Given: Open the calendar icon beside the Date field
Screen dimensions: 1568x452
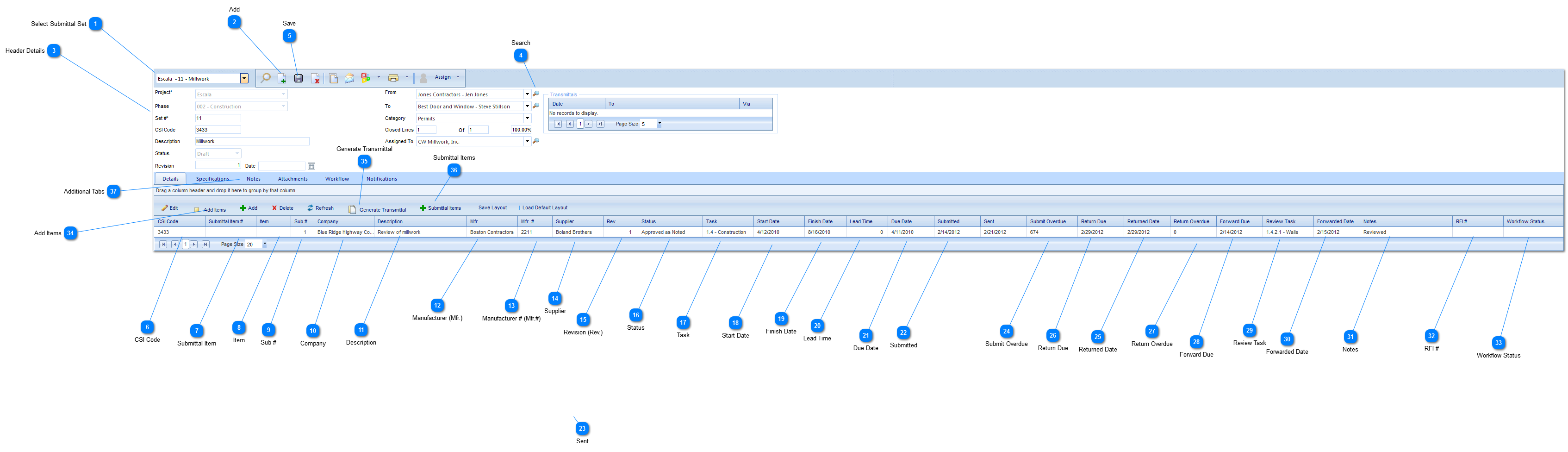Looking at the screenshot, I should [x=311, y=166].
